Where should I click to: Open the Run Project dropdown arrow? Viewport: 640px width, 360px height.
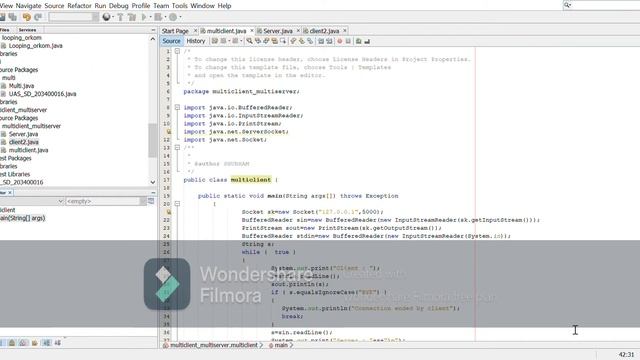pos(150,17)
